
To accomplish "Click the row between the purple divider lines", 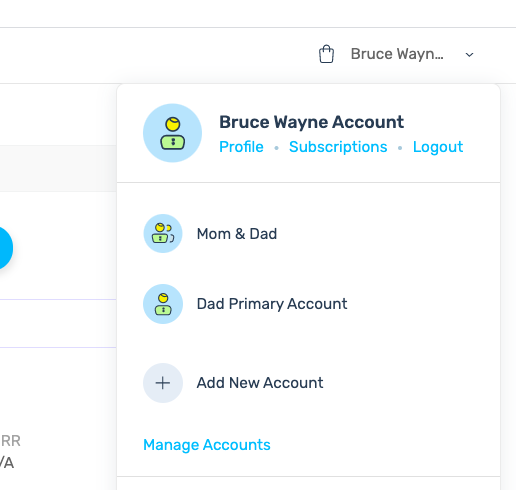I will [x=58, y=323].
